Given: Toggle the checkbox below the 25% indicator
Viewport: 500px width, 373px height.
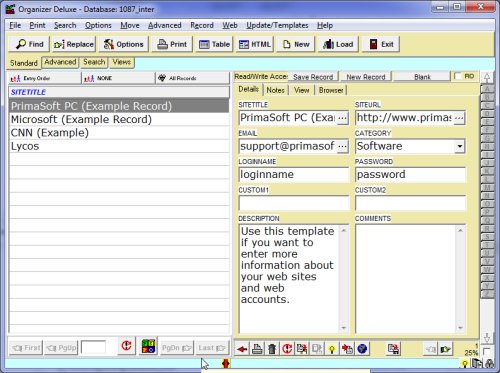Looking at the screenshot, I should (x=486, y=351).
